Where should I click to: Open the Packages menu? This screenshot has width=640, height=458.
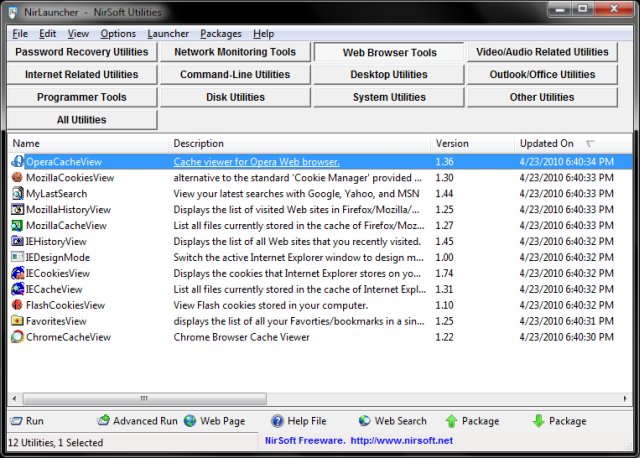(x=221, y=34)
